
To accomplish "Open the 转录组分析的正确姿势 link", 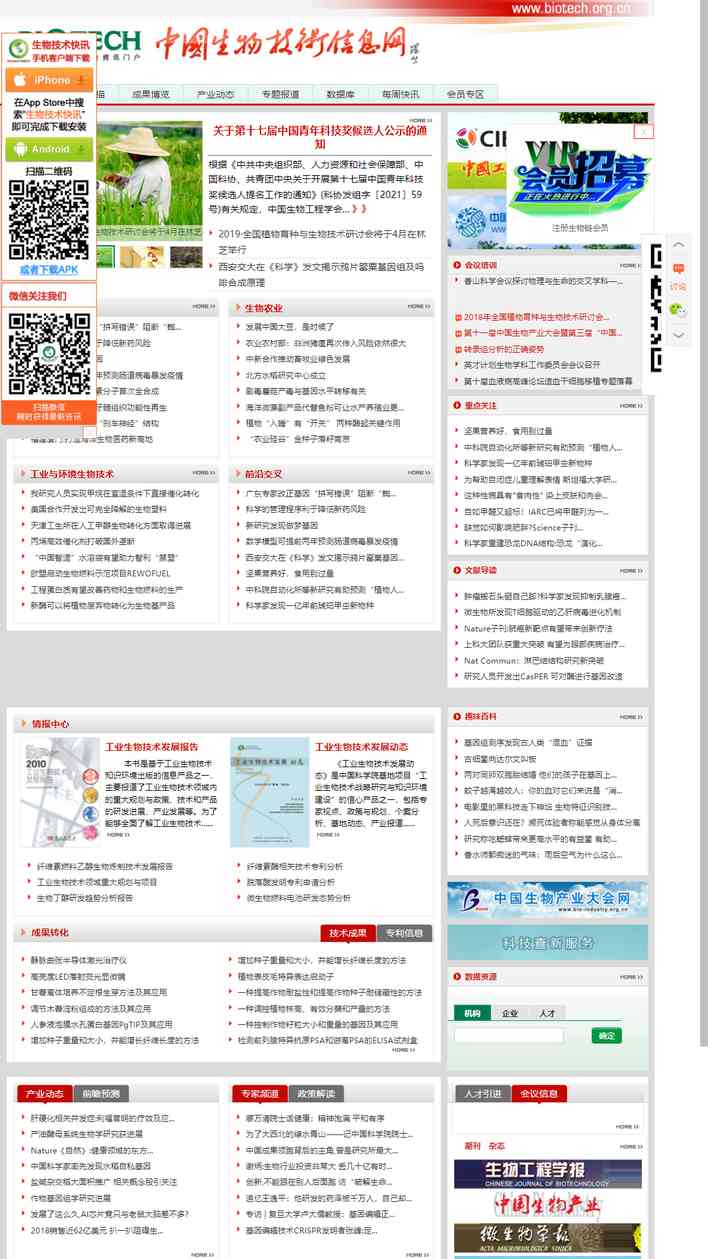I will pyautogui.click(x=504, y=349).
